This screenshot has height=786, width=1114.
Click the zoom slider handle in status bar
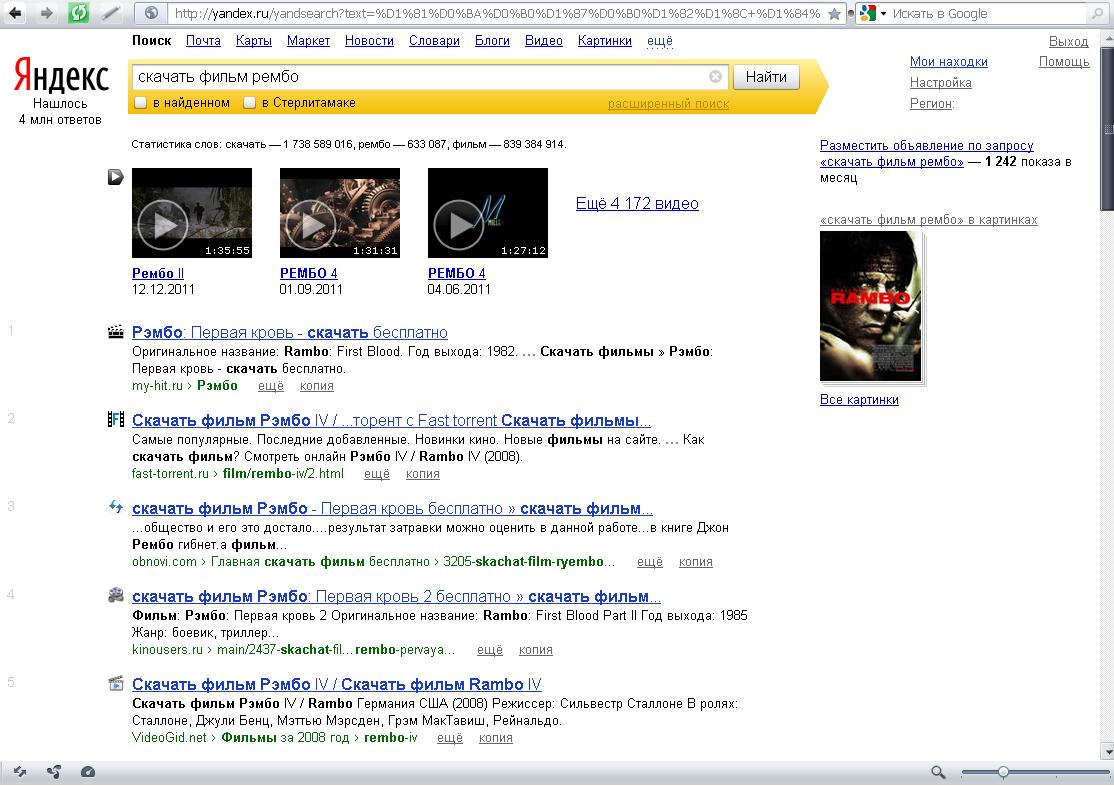coord(1002,772)
